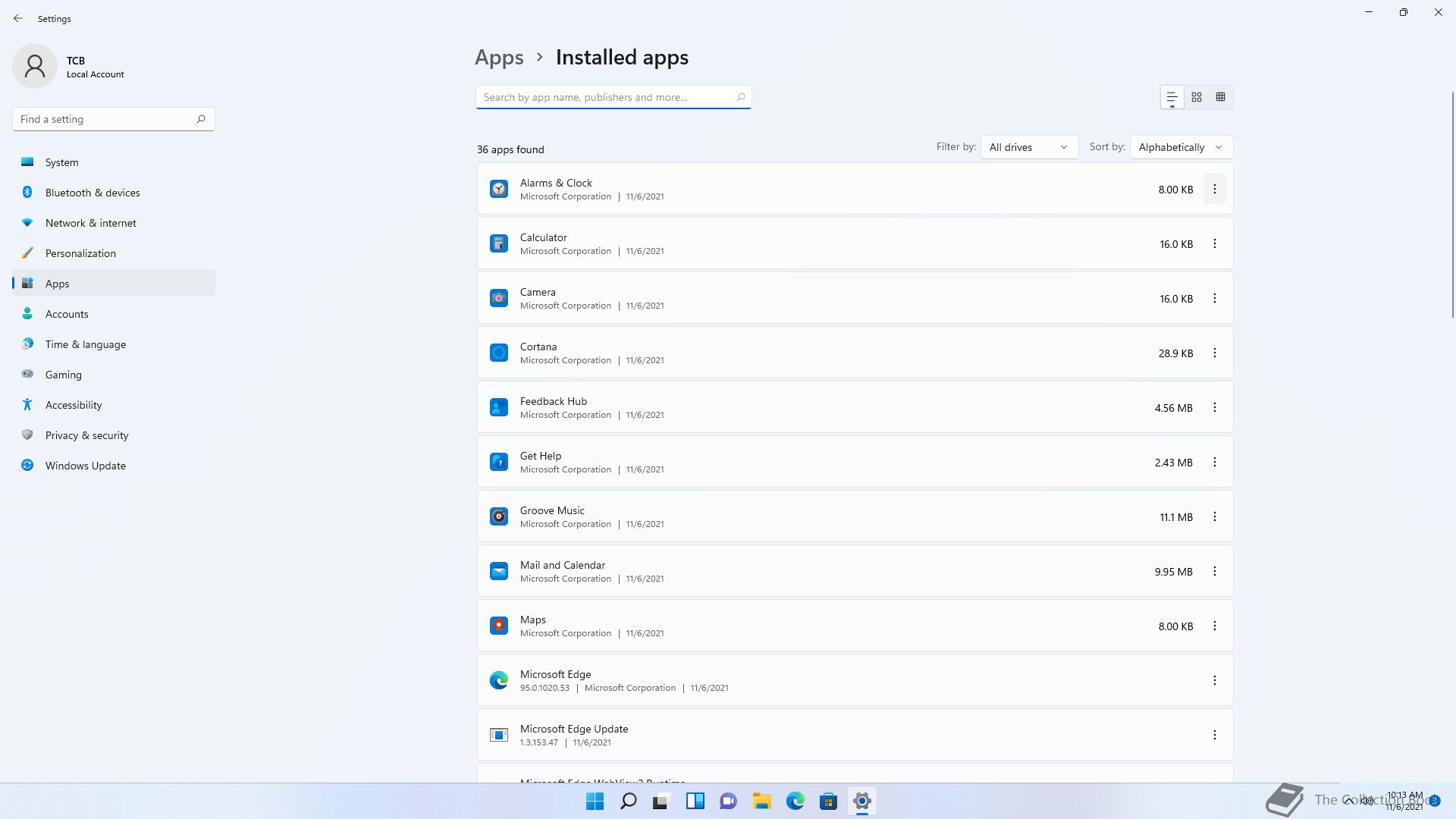Open more options for Camera
Image resolution: width=1456 pixels, height=819 pixels.
pyautogui.click(x=1215, y=298)
